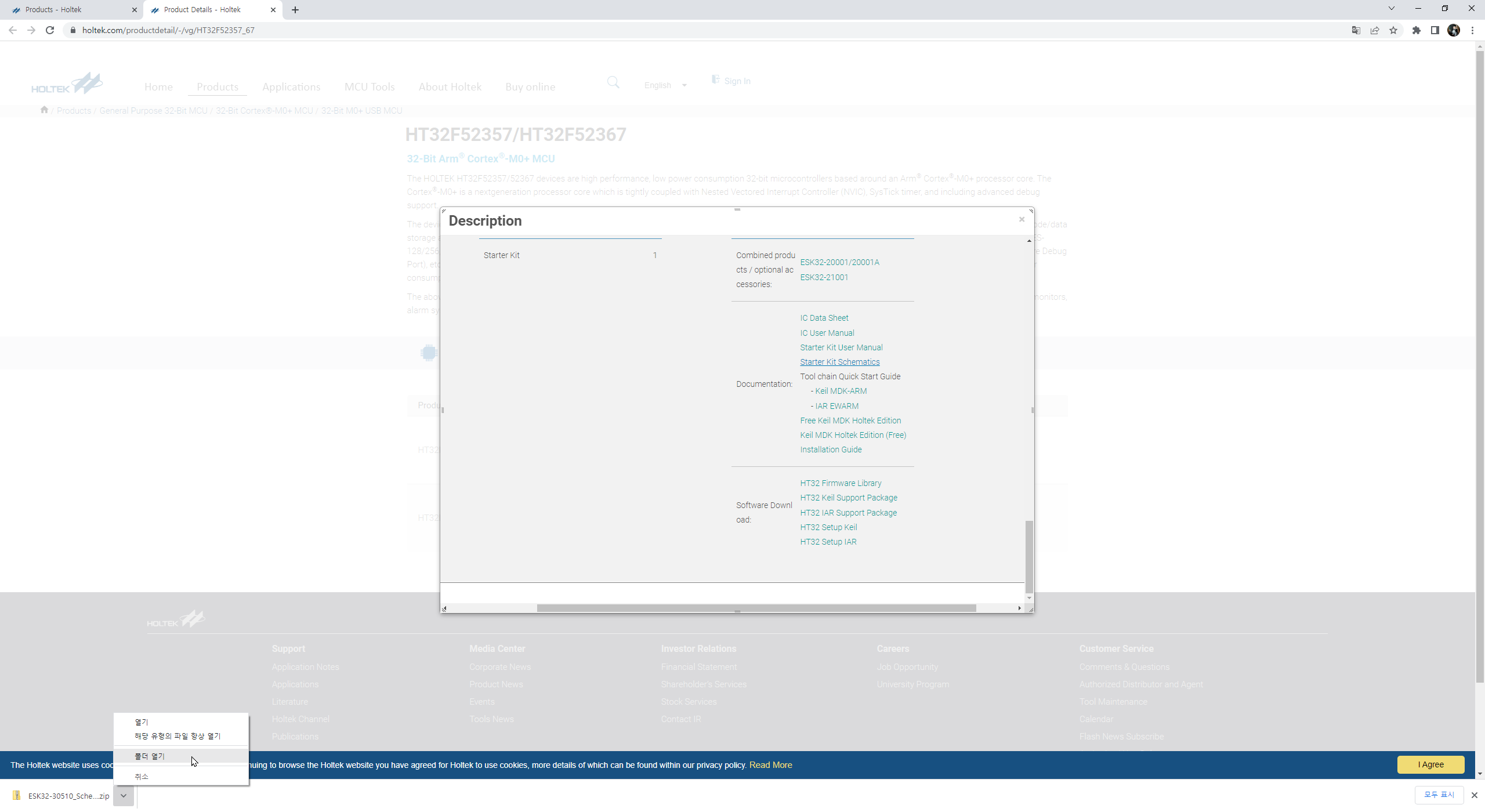Click the dialog vertical scrollbar thumb

pos(1029,557)
